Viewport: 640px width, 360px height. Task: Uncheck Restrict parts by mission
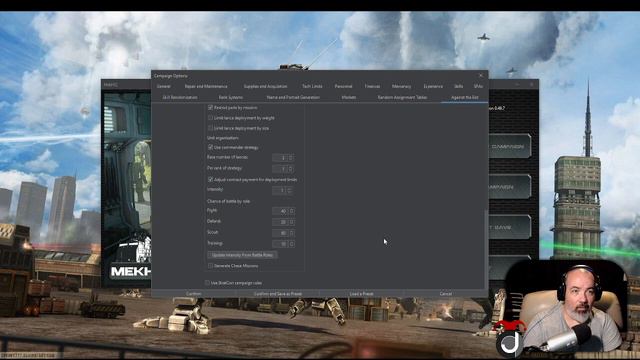[x=211, y=108]
